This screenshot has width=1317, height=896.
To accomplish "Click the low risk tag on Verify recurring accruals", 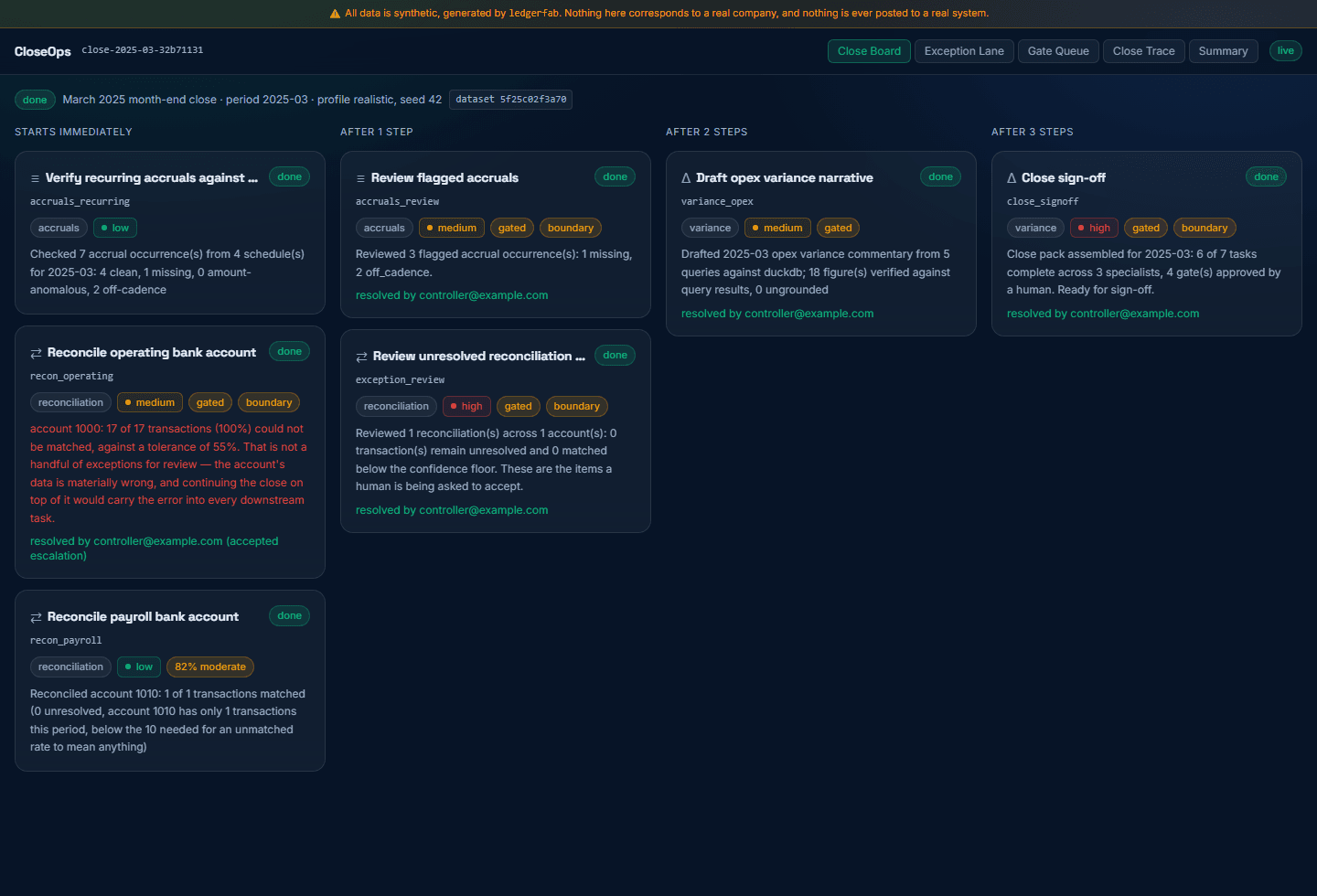I will 114,228.
